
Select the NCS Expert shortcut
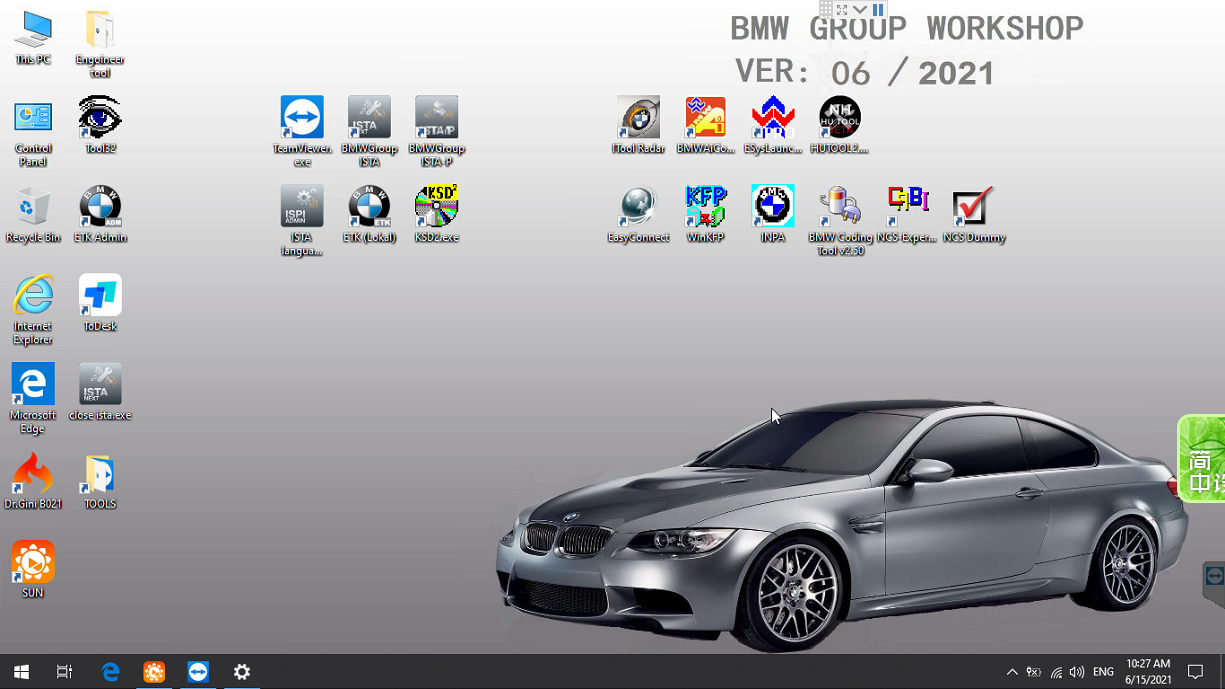[906, 215]
